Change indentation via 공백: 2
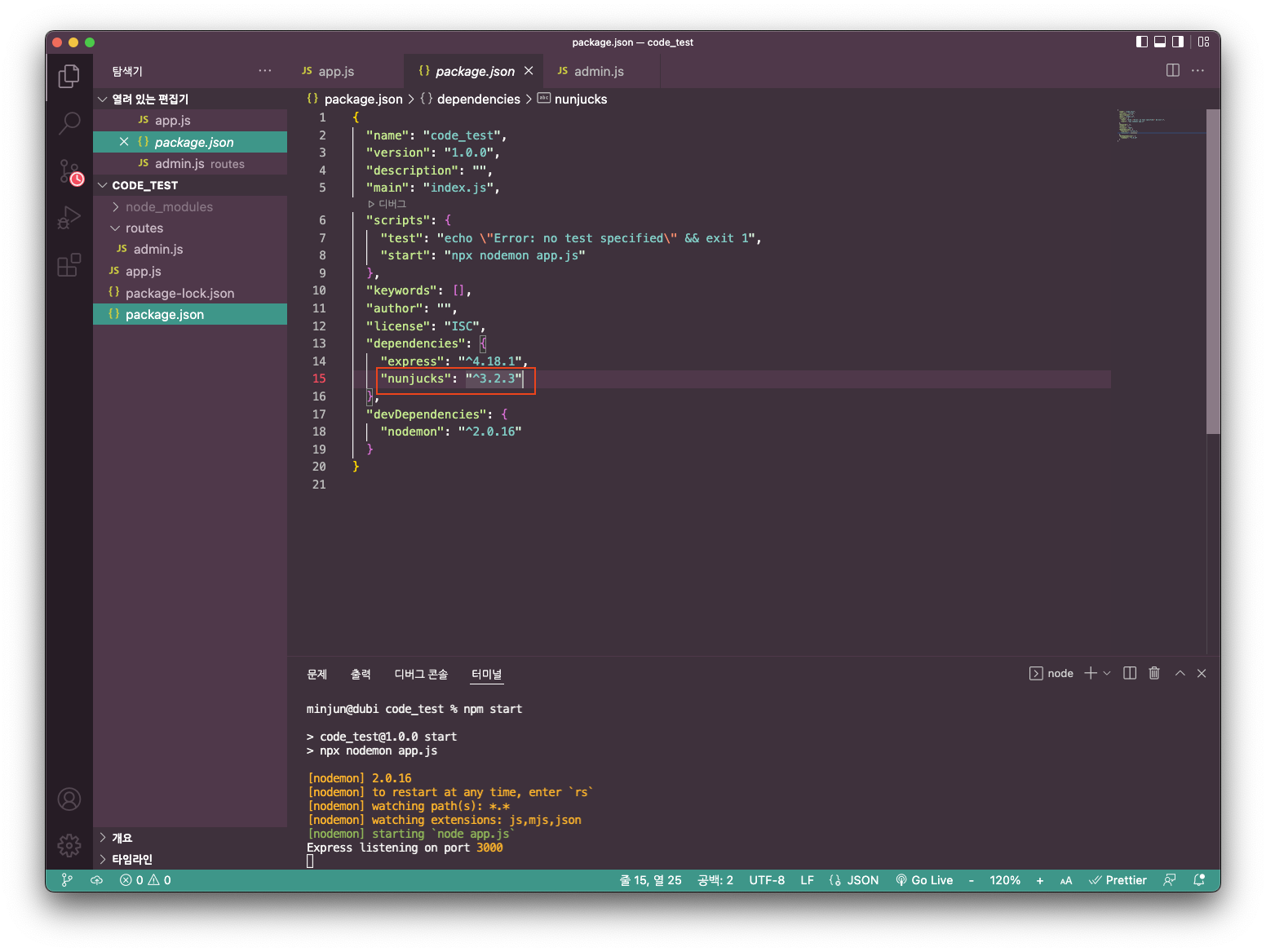 (715, 880)
